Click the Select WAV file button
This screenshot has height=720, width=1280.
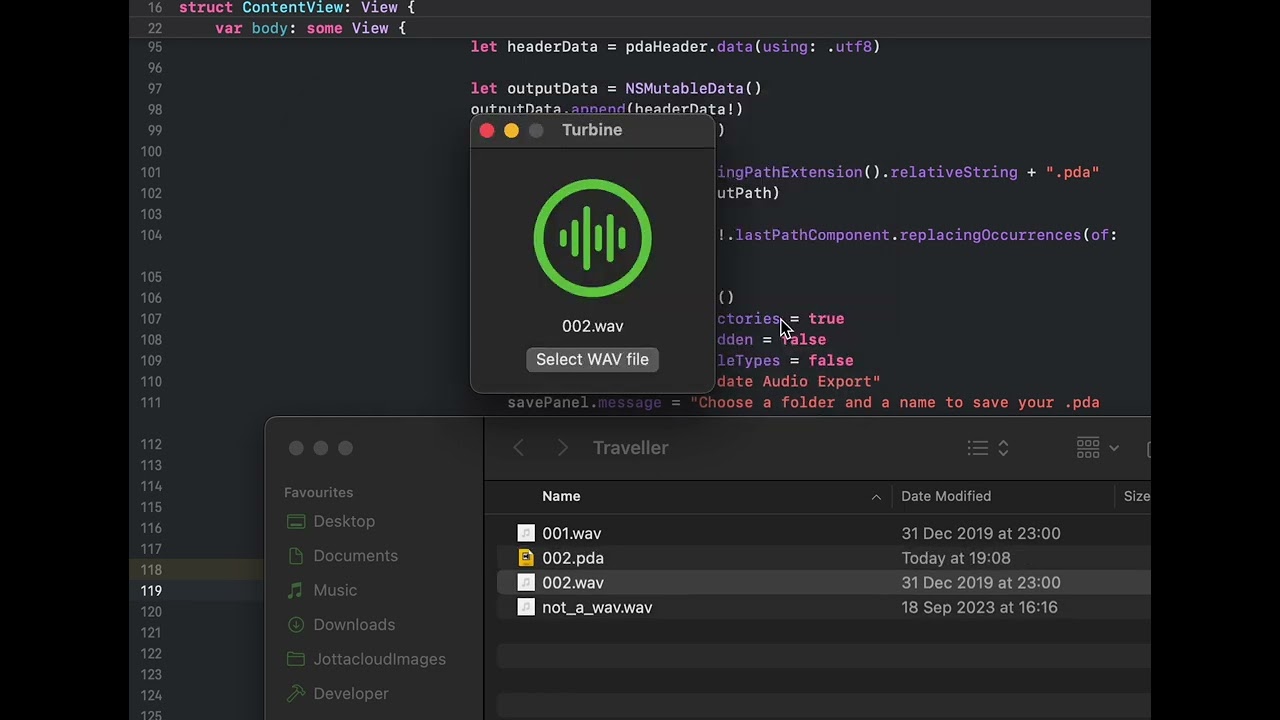592,359
